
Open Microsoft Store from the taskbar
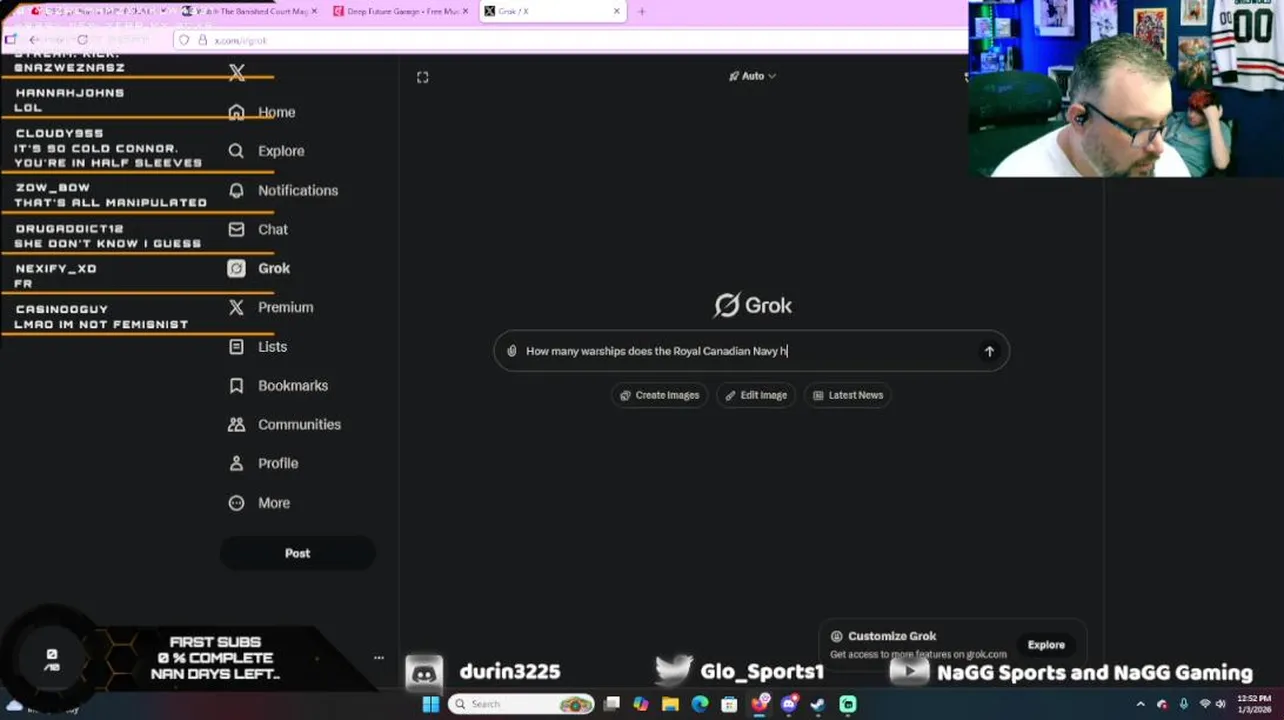pos(729,704)
